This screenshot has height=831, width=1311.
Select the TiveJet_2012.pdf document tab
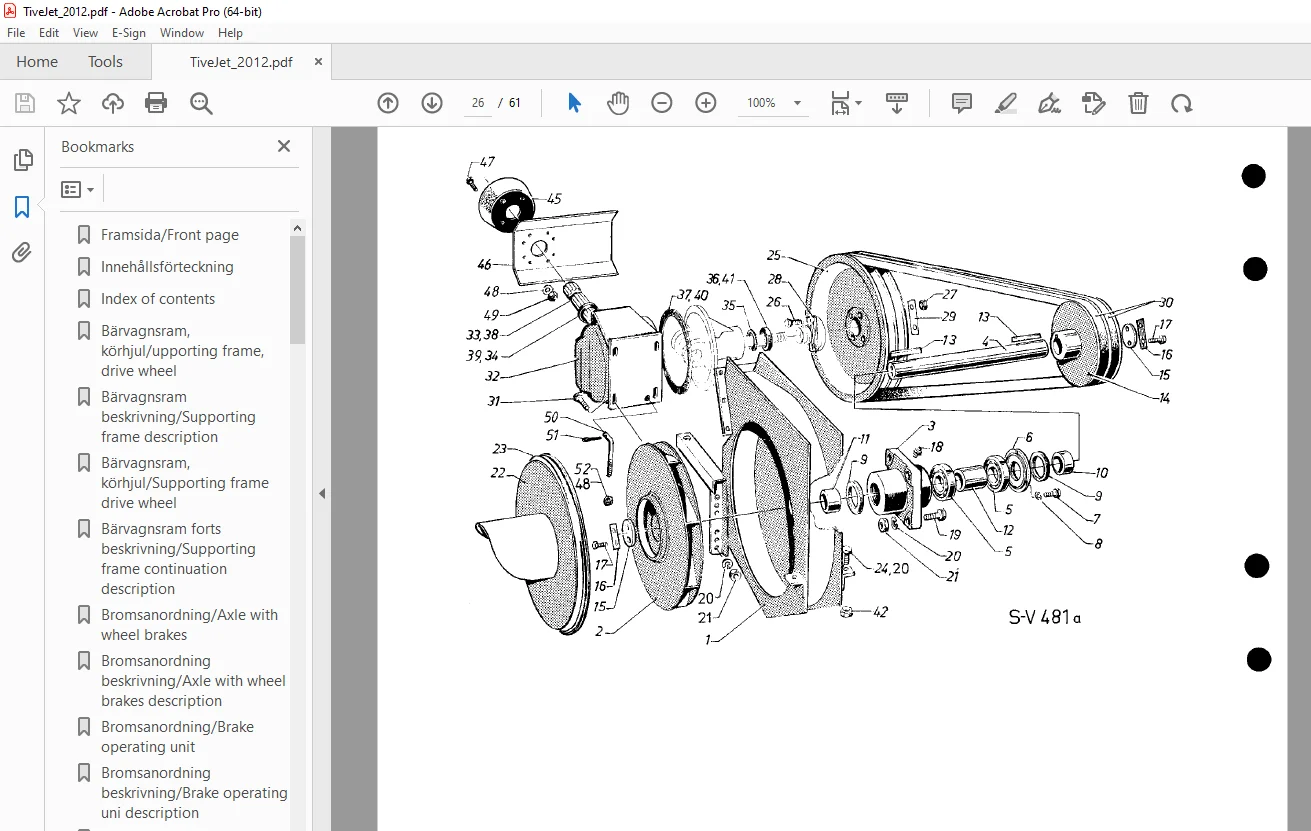pos(241,62)
